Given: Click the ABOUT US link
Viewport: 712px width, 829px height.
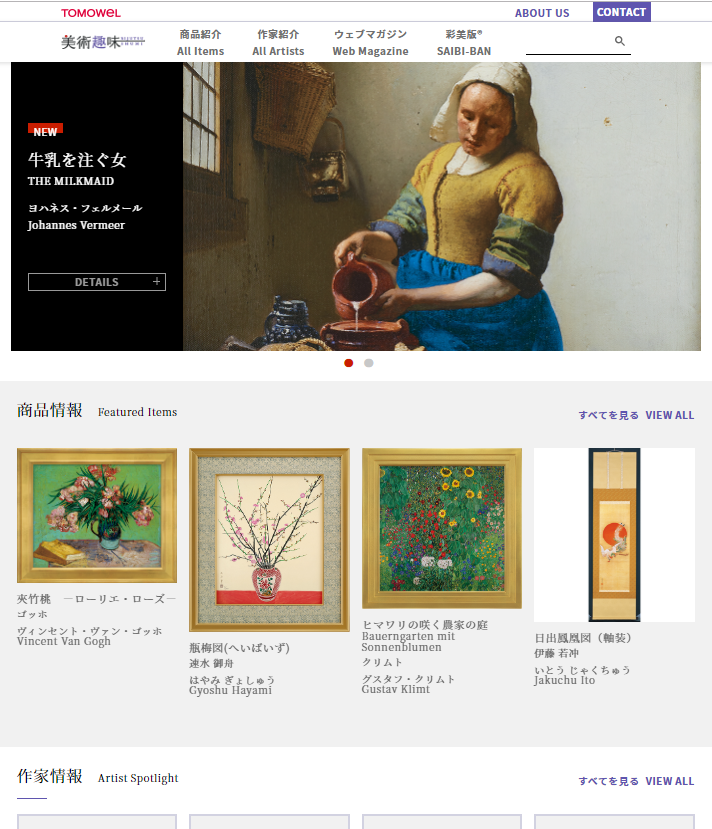Looking at the screenshot, I should click(x=542, y=13).
